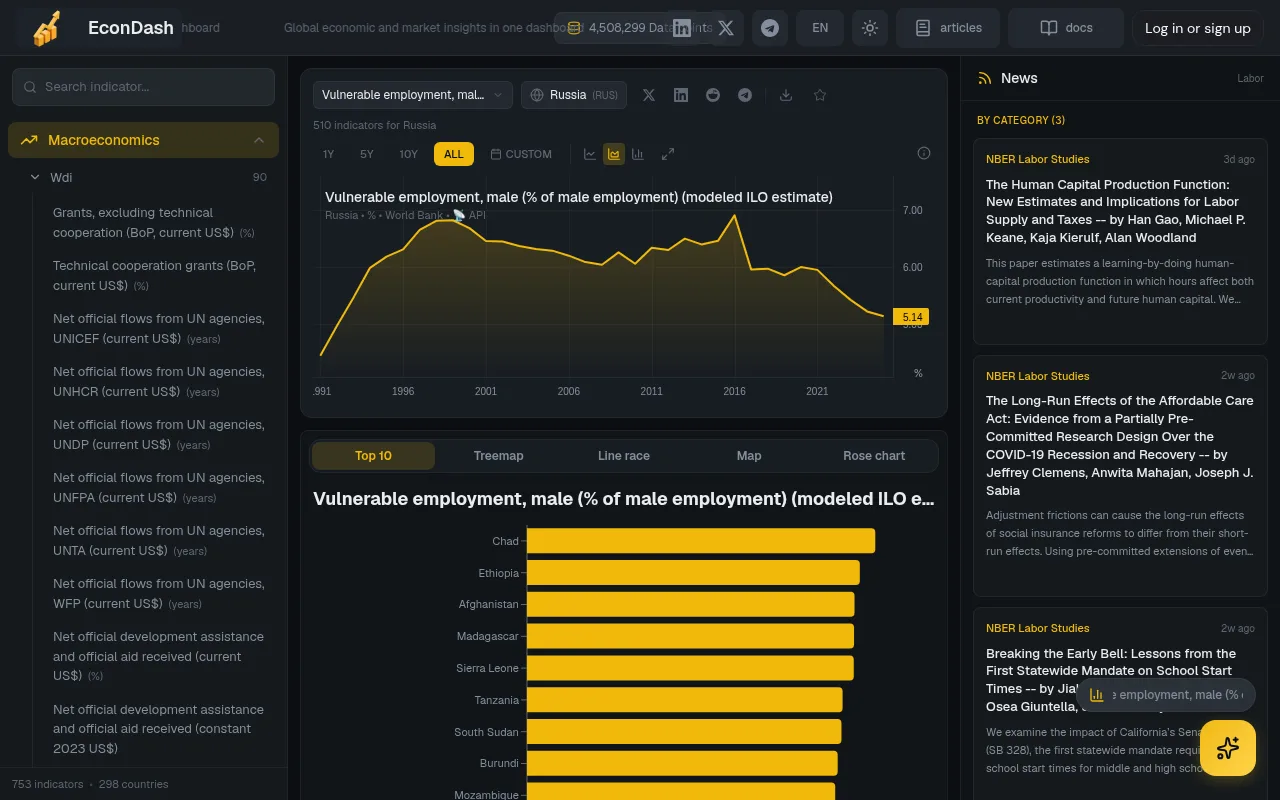Switch to the line chart type
The height and width of the screenshot is (800, 1280).
point(590,154)
